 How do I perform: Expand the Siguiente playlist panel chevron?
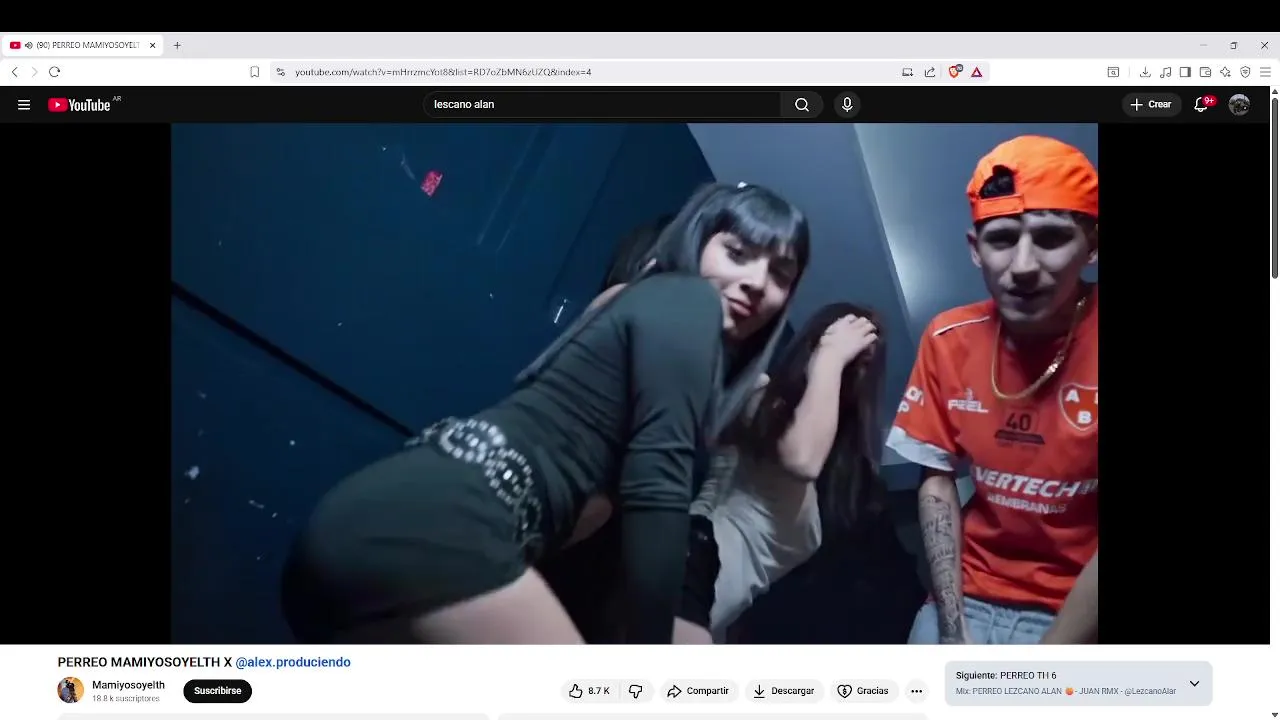[x=1194, y=684]
